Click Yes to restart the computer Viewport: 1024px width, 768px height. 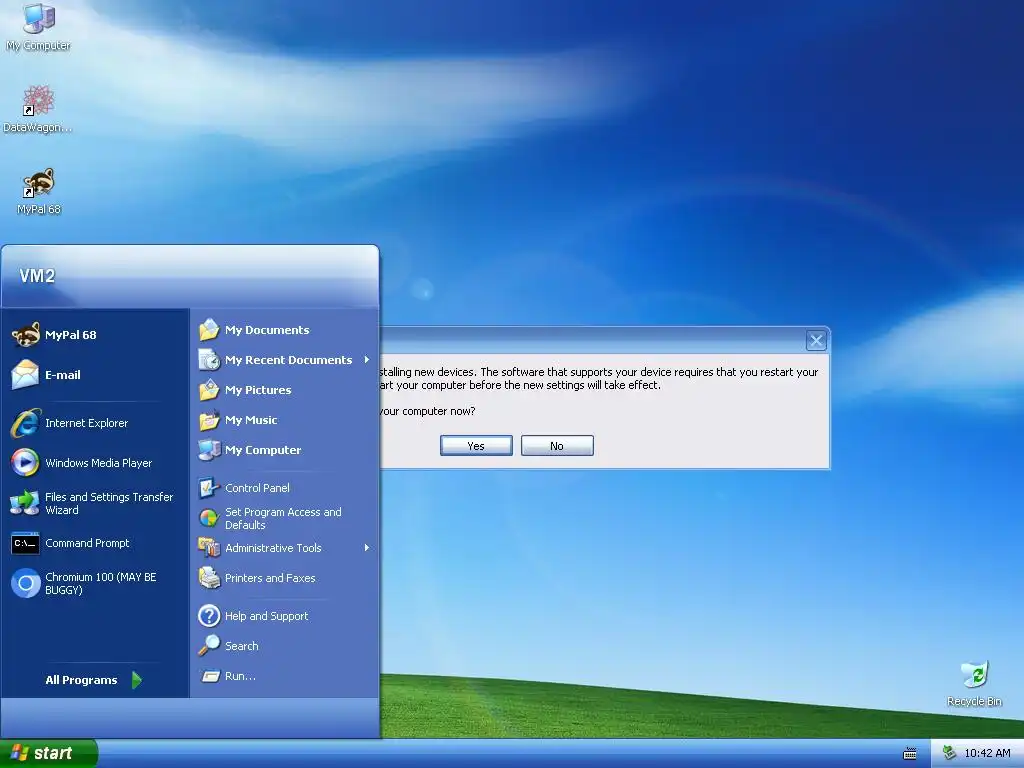point(476,445)
